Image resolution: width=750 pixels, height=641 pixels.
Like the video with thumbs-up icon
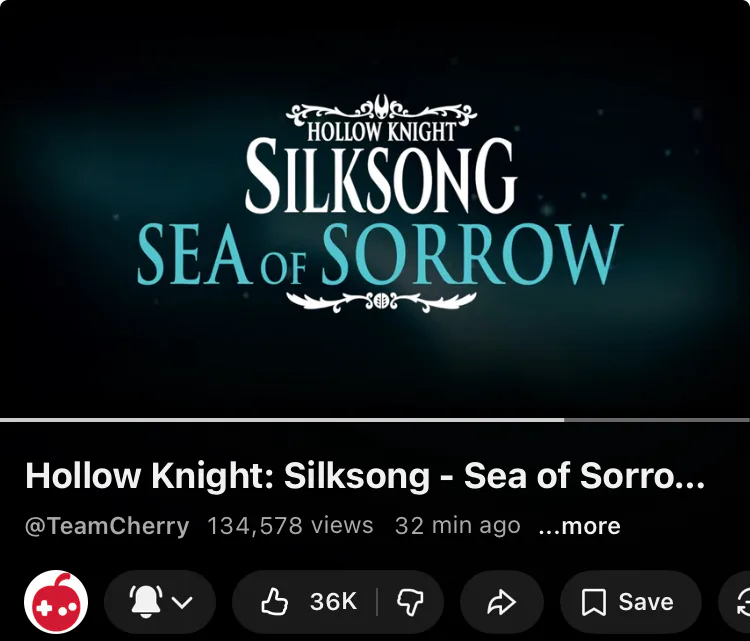tap(275, 601)
